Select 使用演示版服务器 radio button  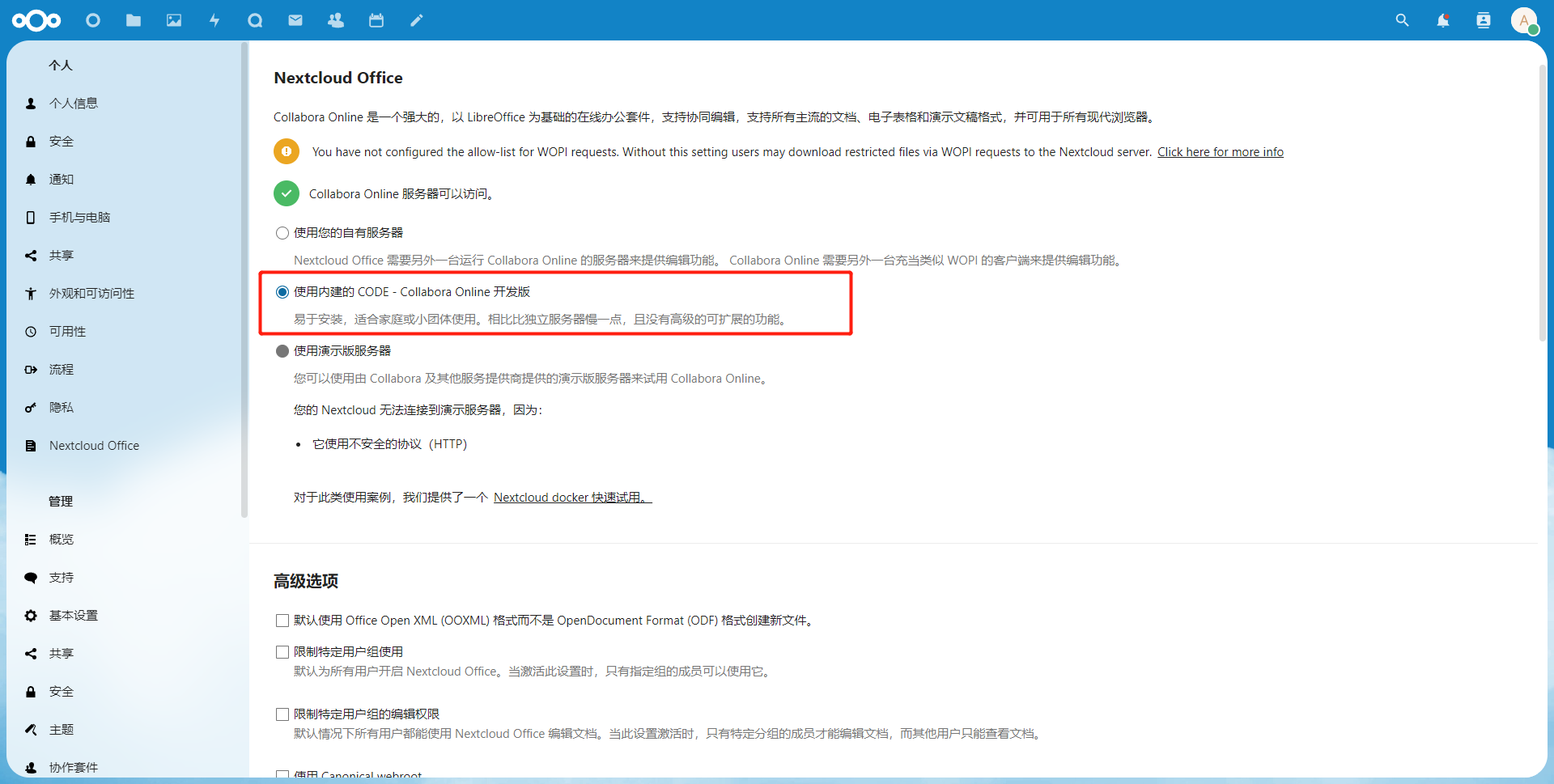click(282, 351)
